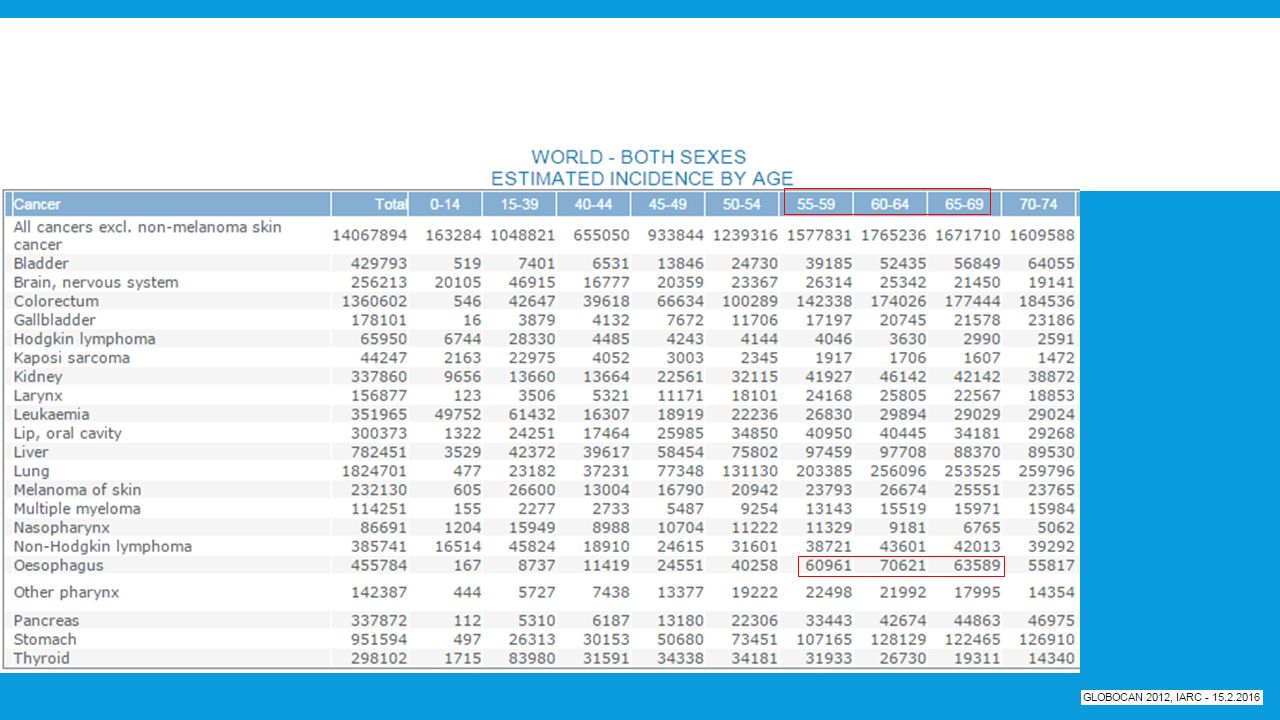Select the 70-74 age column header

tap(1038, 204)
